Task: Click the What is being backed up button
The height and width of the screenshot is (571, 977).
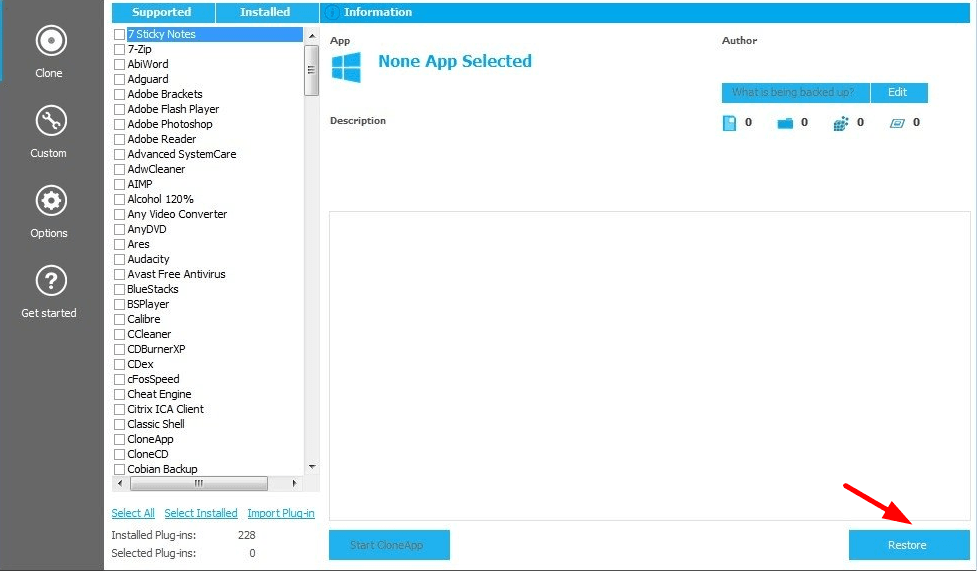Action: pyautogui.click(x=795, y=92)
